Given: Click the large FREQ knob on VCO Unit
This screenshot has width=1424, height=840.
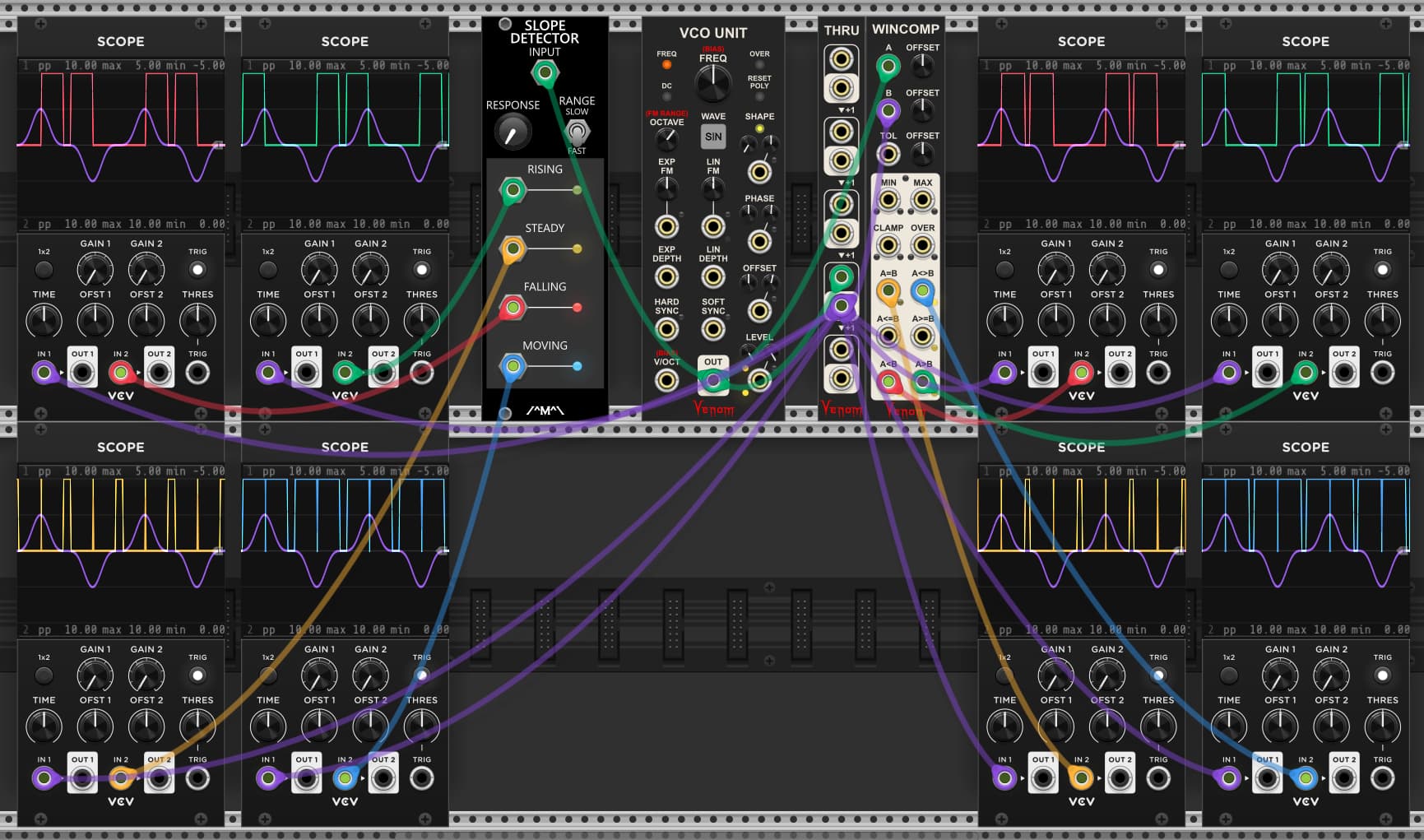Looking at the screenshot, I should point(713,84).
